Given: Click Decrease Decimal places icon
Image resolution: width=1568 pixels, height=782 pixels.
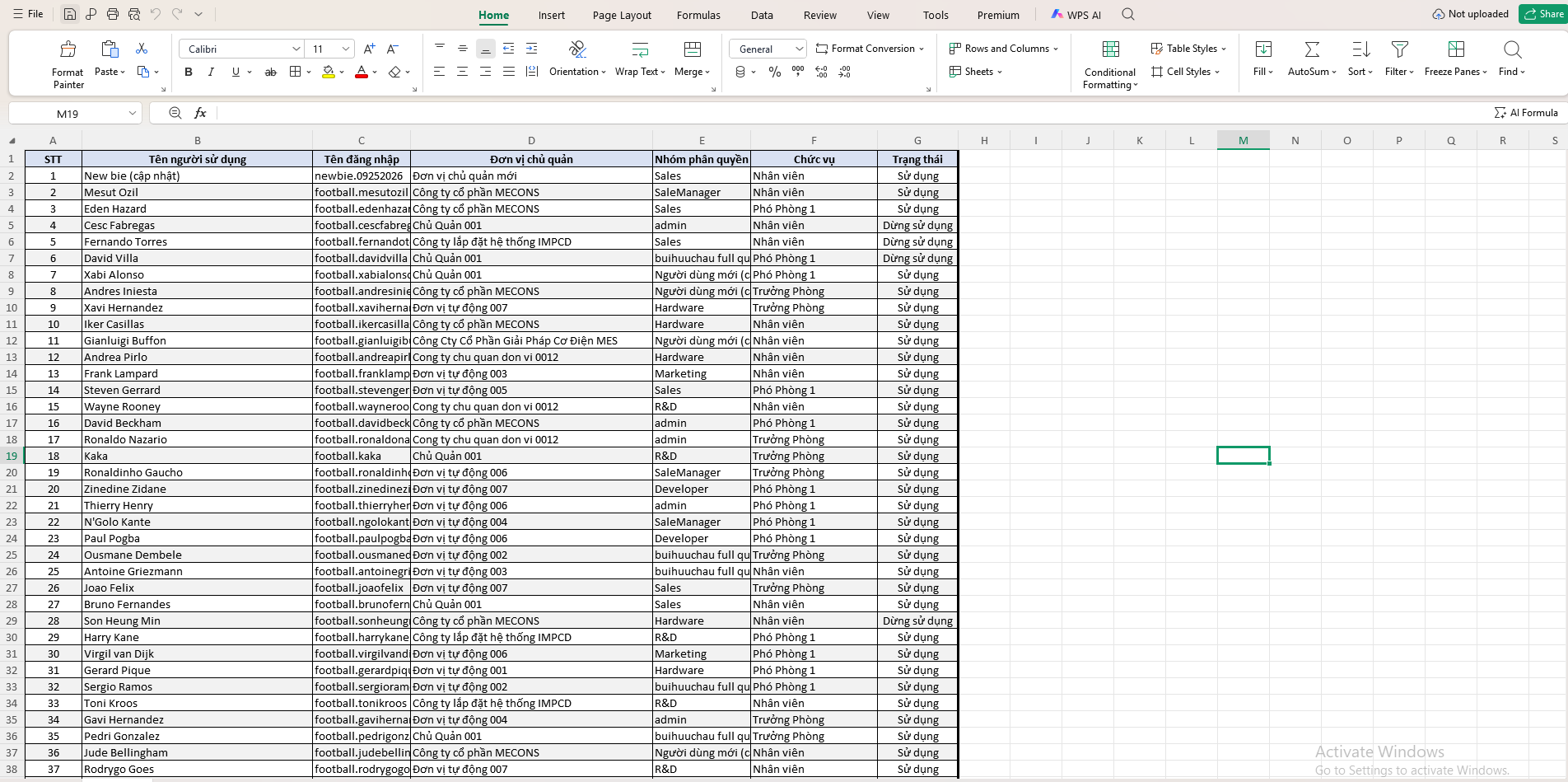Looking at the screenshot, I should [x=844, y=72].
